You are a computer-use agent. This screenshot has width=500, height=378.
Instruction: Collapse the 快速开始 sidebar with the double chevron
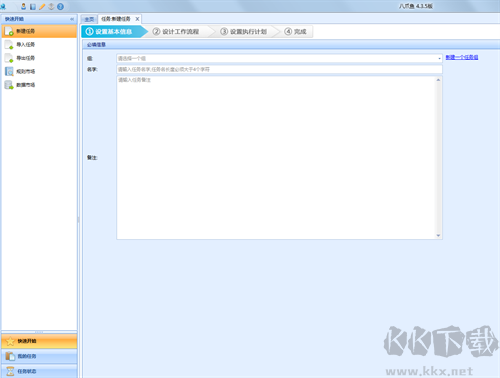tap(72, 19)
